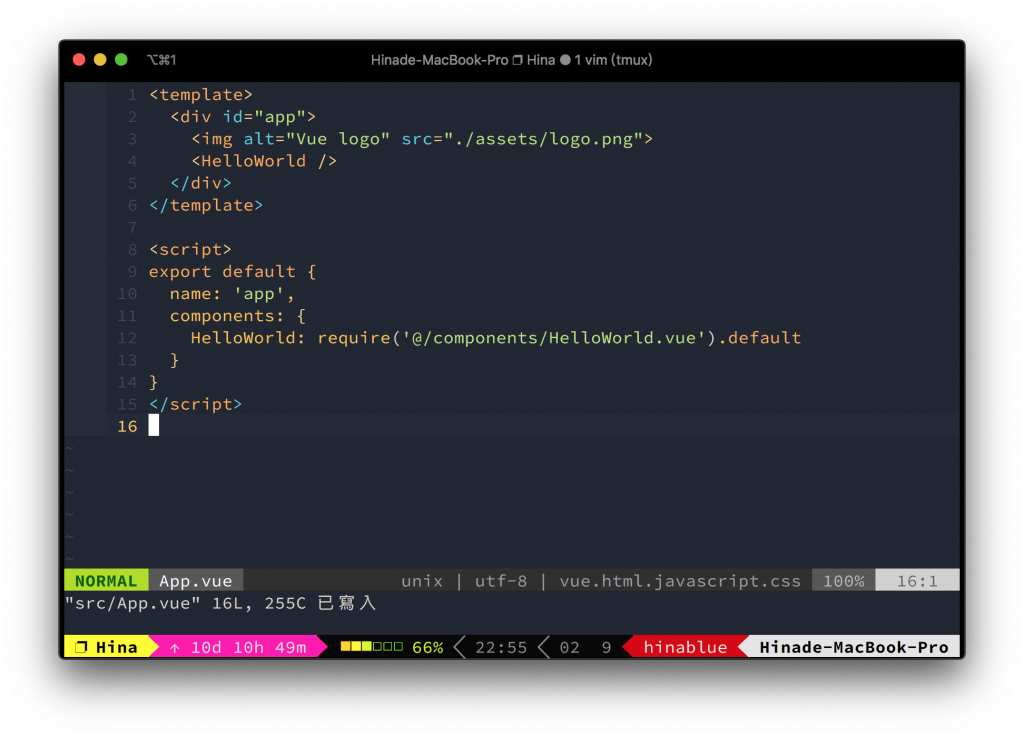Click the unix file format label

(422, 580)
